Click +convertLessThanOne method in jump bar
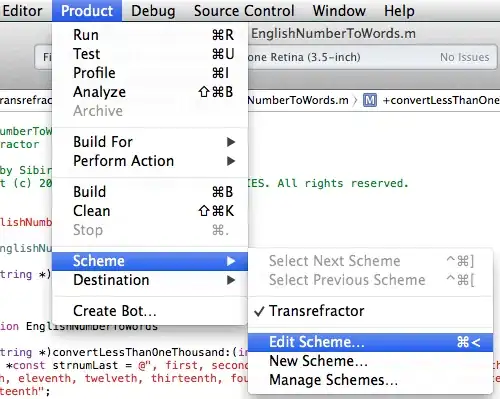Viewport: 500px width, 399px height. click(x=441, y=100)
